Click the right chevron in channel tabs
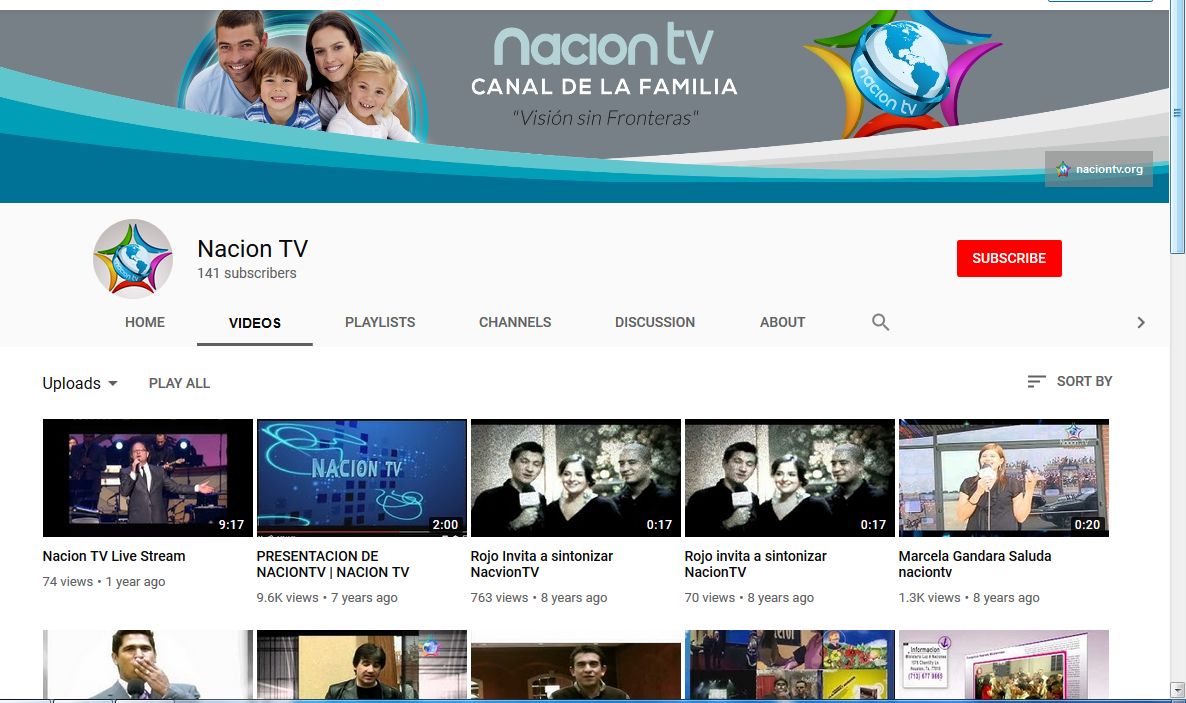Viewport: 1186px width, 703px height. 1140,322
